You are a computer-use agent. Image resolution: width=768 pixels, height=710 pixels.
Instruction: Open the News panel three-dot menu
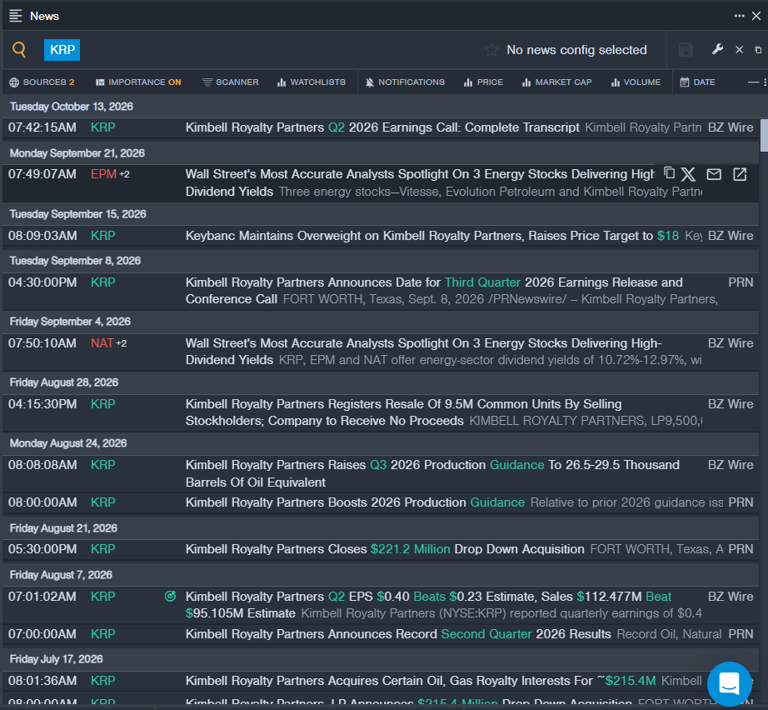click(739, 16)
